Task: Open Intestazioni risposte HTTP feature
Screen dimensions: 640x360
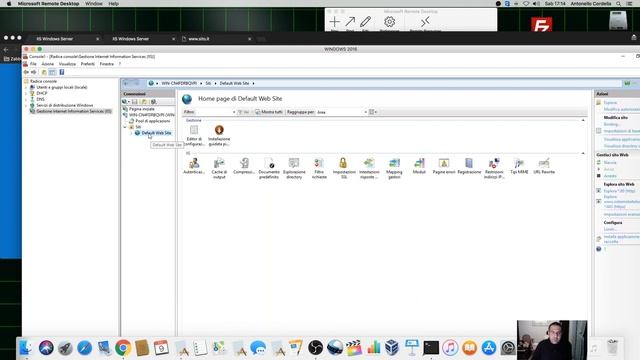Action: 369,168
